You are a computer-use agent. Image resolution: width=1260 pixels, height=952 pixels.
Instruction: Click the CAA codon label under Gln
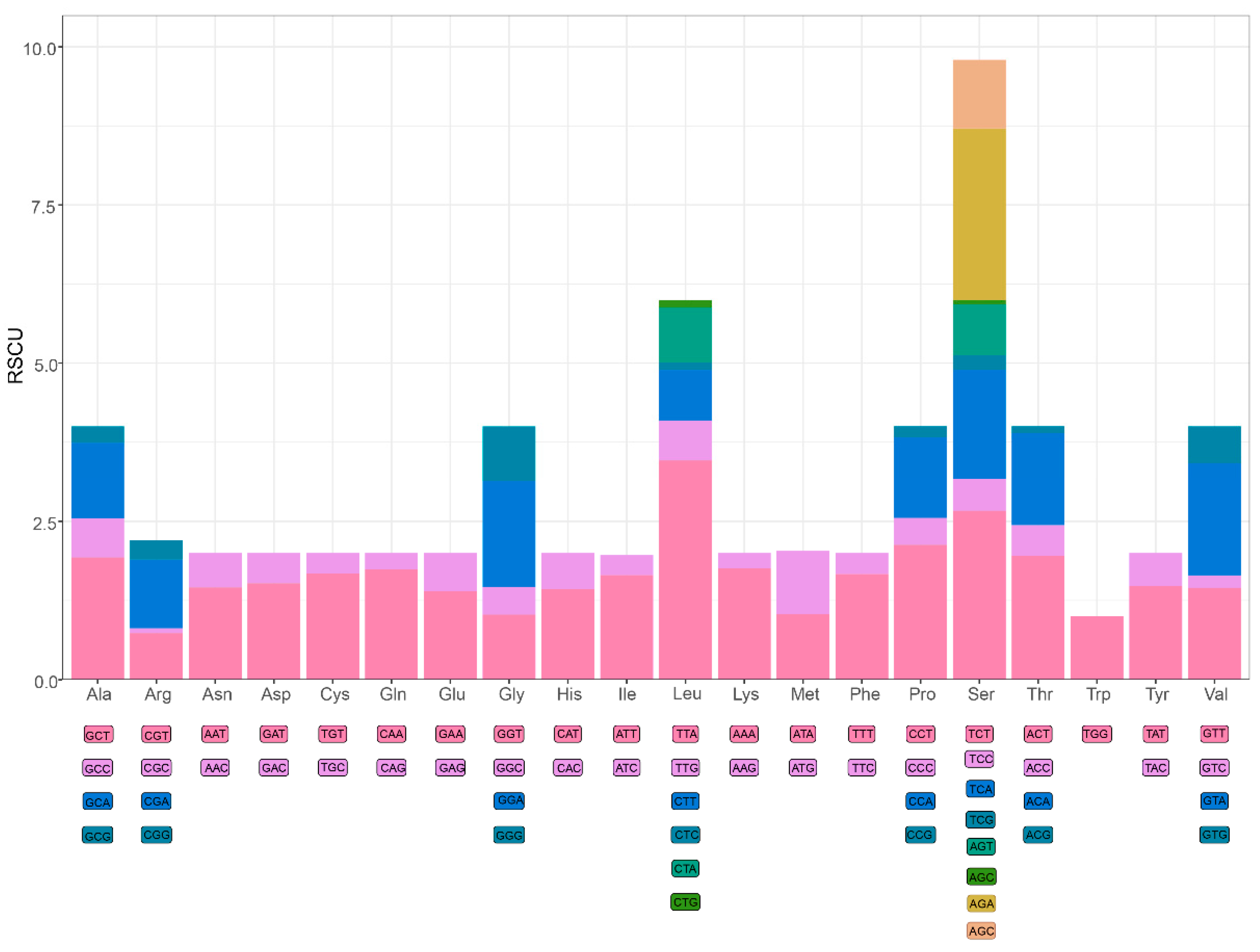[392, 734]
